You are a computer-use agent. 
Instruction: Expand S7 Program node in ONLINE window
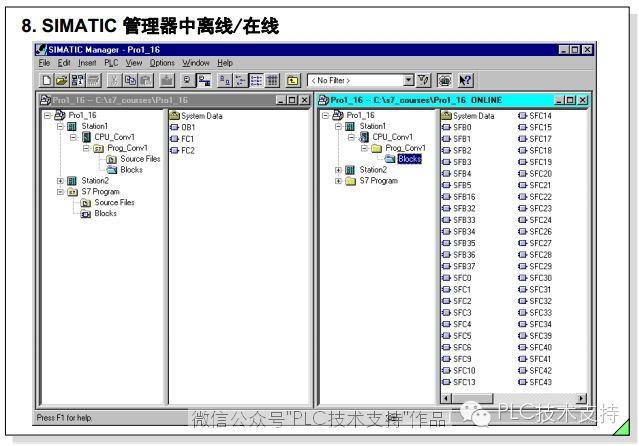(x=338, y=181)
